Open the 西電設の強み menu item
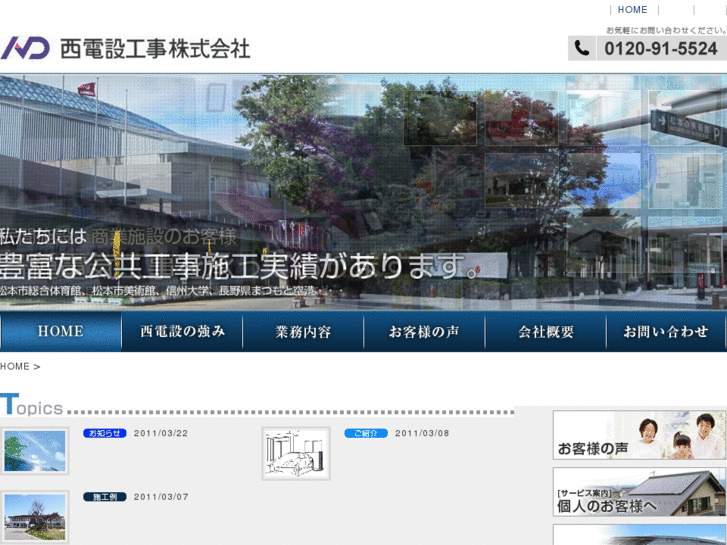 pos(182,331)
